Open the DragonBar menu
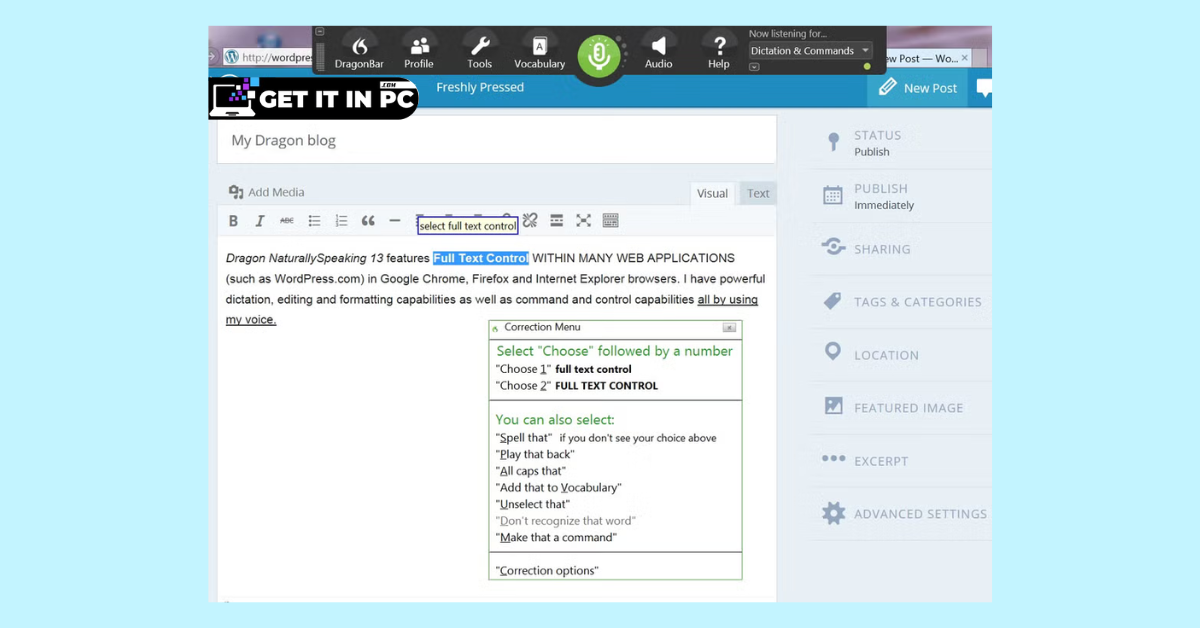 (360, 52)
